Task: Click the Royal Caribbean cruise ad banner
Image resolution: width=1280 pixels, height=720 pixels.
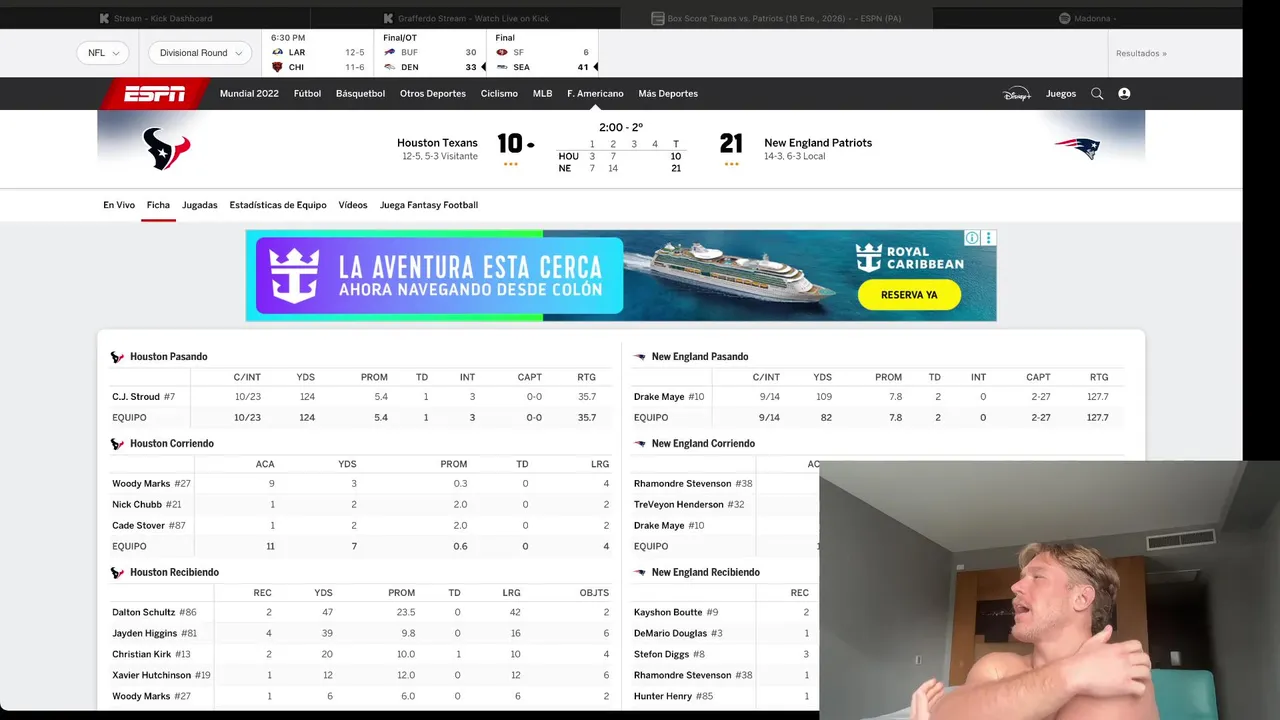Action: [x=621, y=276]
